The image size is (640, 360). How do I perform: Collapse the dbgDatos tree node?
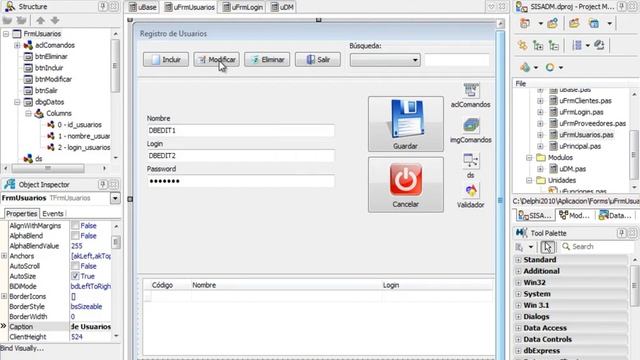17,102
